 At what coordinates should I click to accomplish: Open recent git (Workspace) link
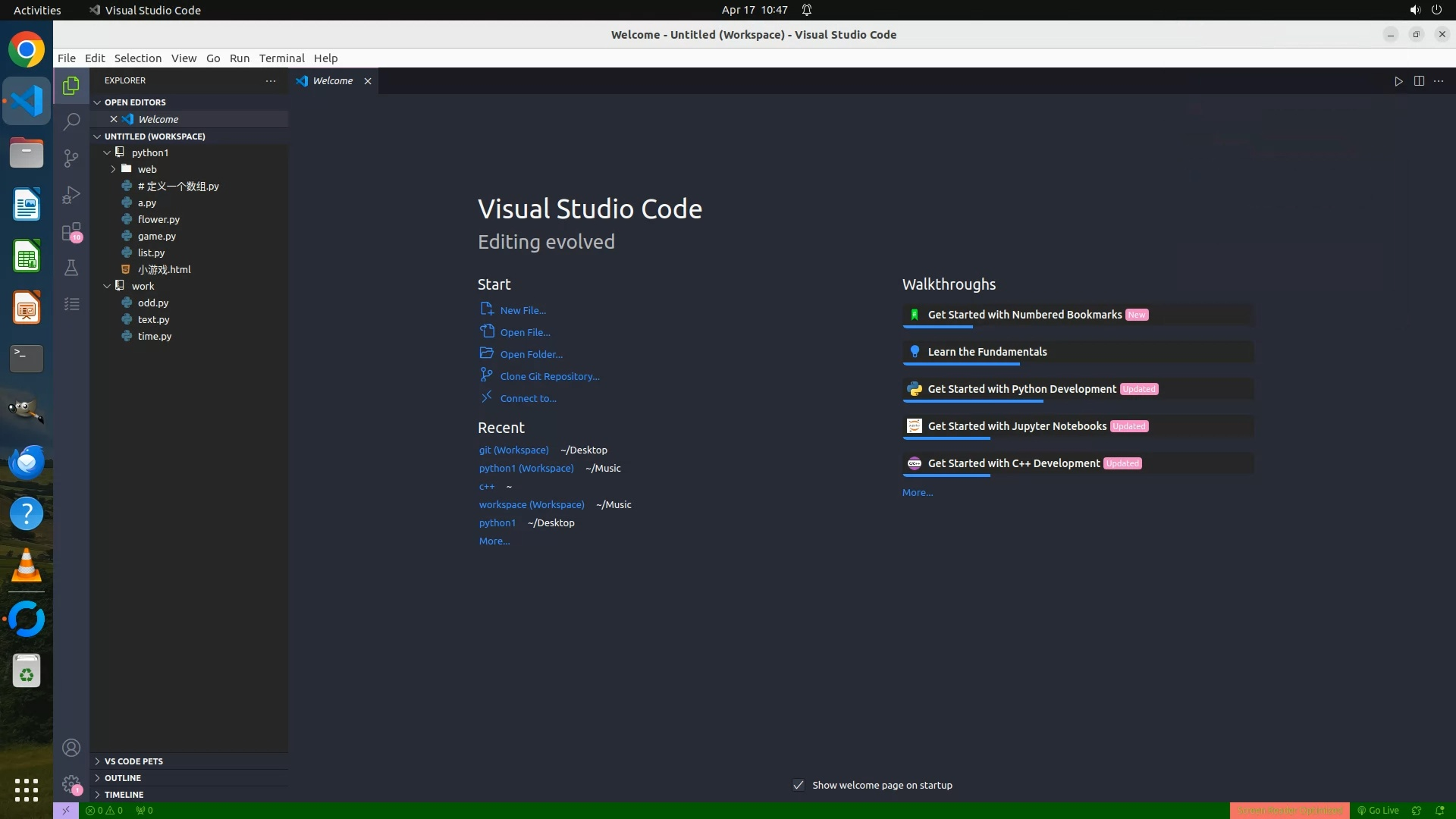[x=513, y=450]
